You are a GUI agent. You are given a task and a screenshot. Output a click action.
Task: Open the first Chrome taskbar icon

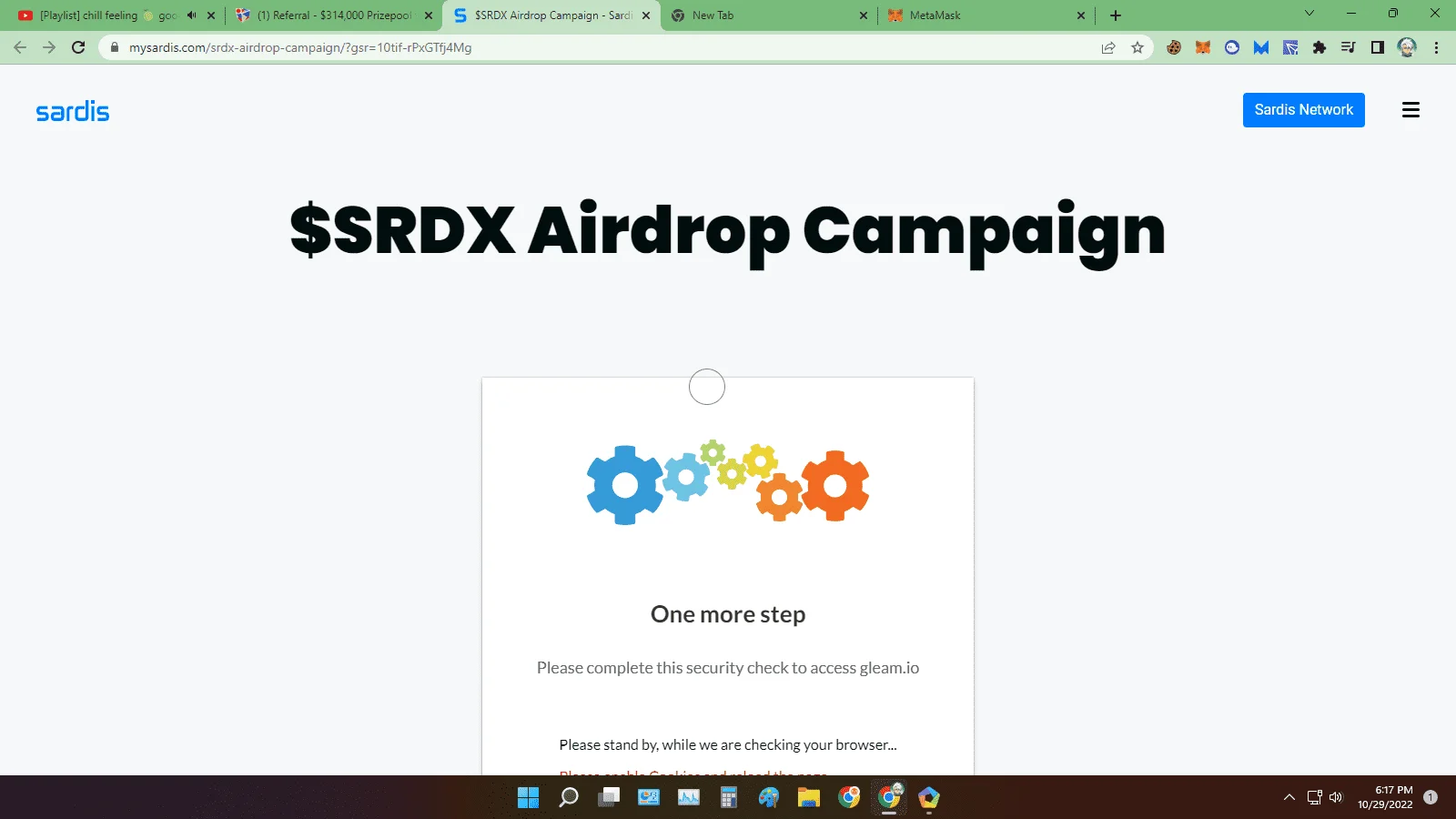click(849, 798)
